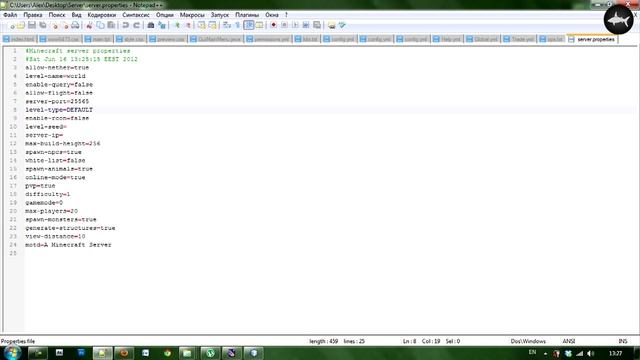Viewport: 640px width, 360px height.
Task: Click the ANSI encoding status field
Action: click(x=569, y=341)
